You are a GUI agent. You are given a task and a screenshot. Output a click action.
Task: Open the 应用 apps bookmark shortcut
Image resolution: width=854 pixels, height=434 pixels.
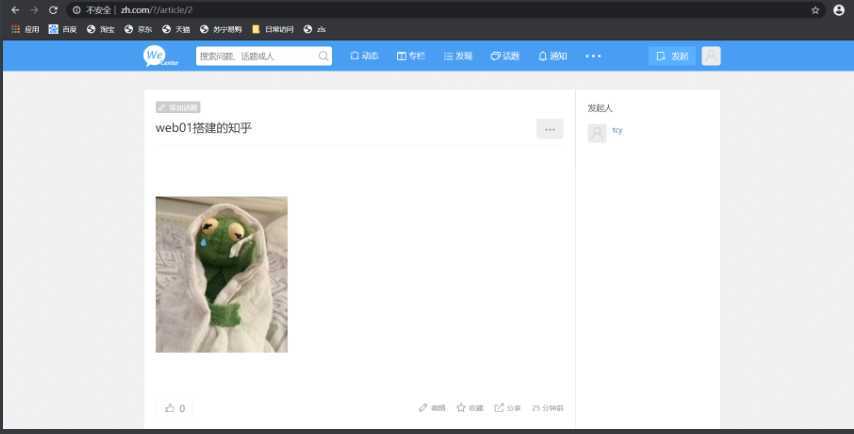point(26,29)
